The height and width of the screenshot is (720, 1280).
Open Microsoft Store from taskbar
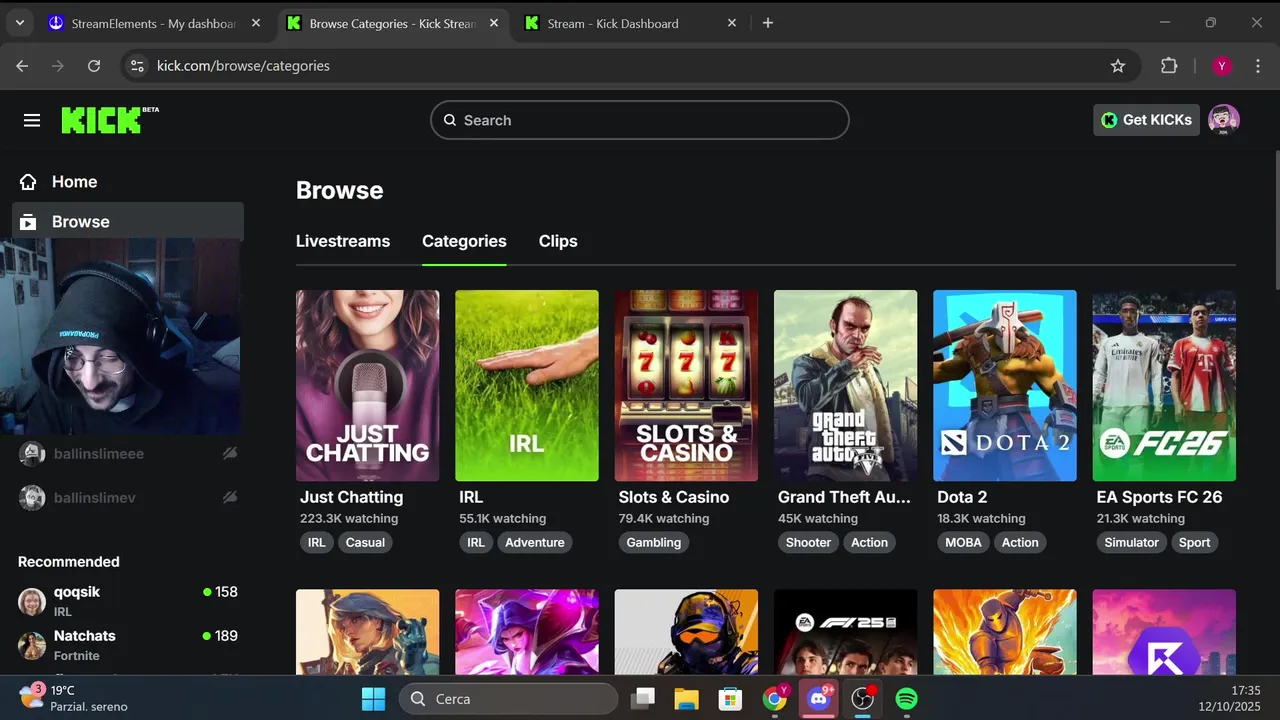730,698
